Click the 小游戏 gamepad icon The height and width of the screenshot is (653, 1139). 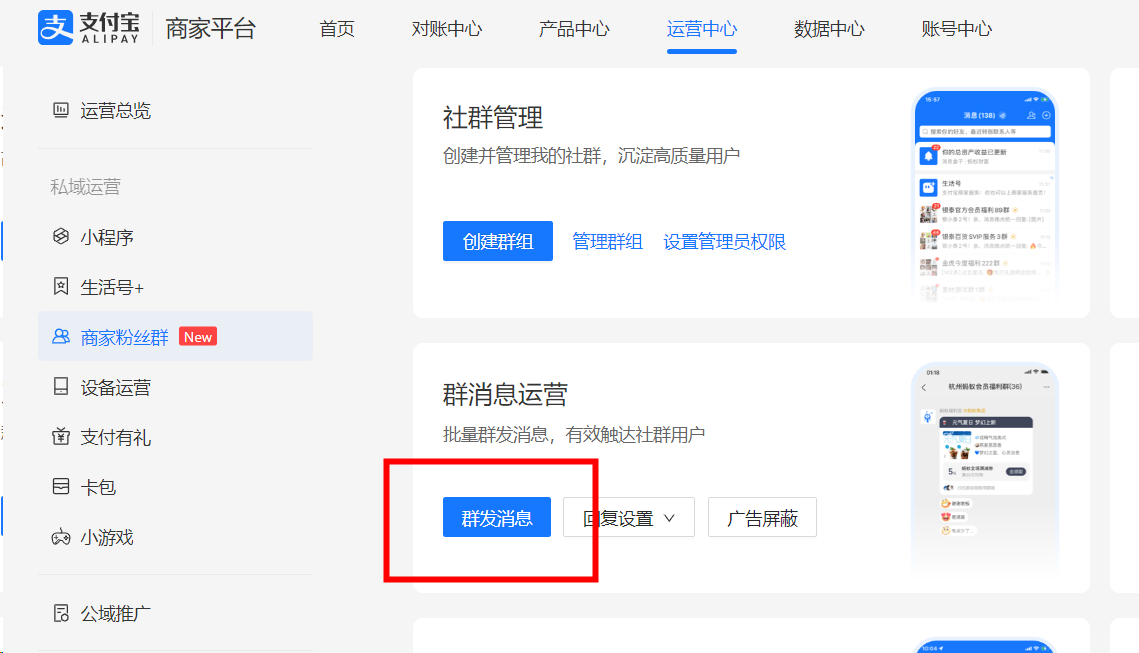tap(61, 537)
